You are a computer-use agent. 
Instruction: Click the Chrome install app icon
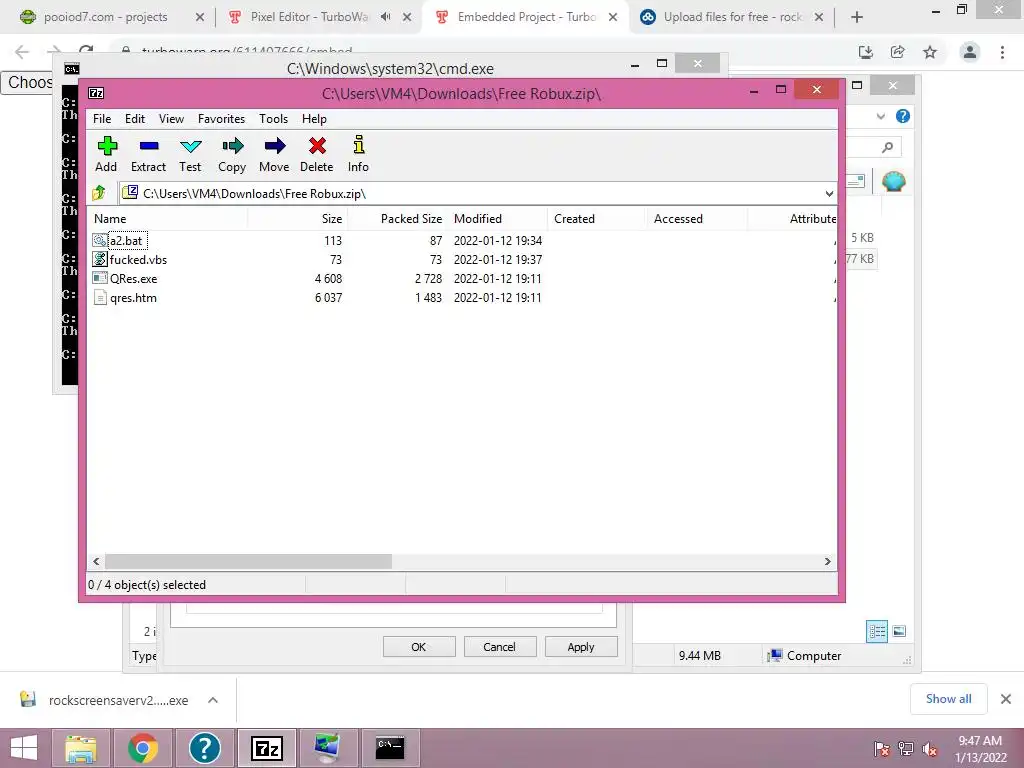click(866, 52)
